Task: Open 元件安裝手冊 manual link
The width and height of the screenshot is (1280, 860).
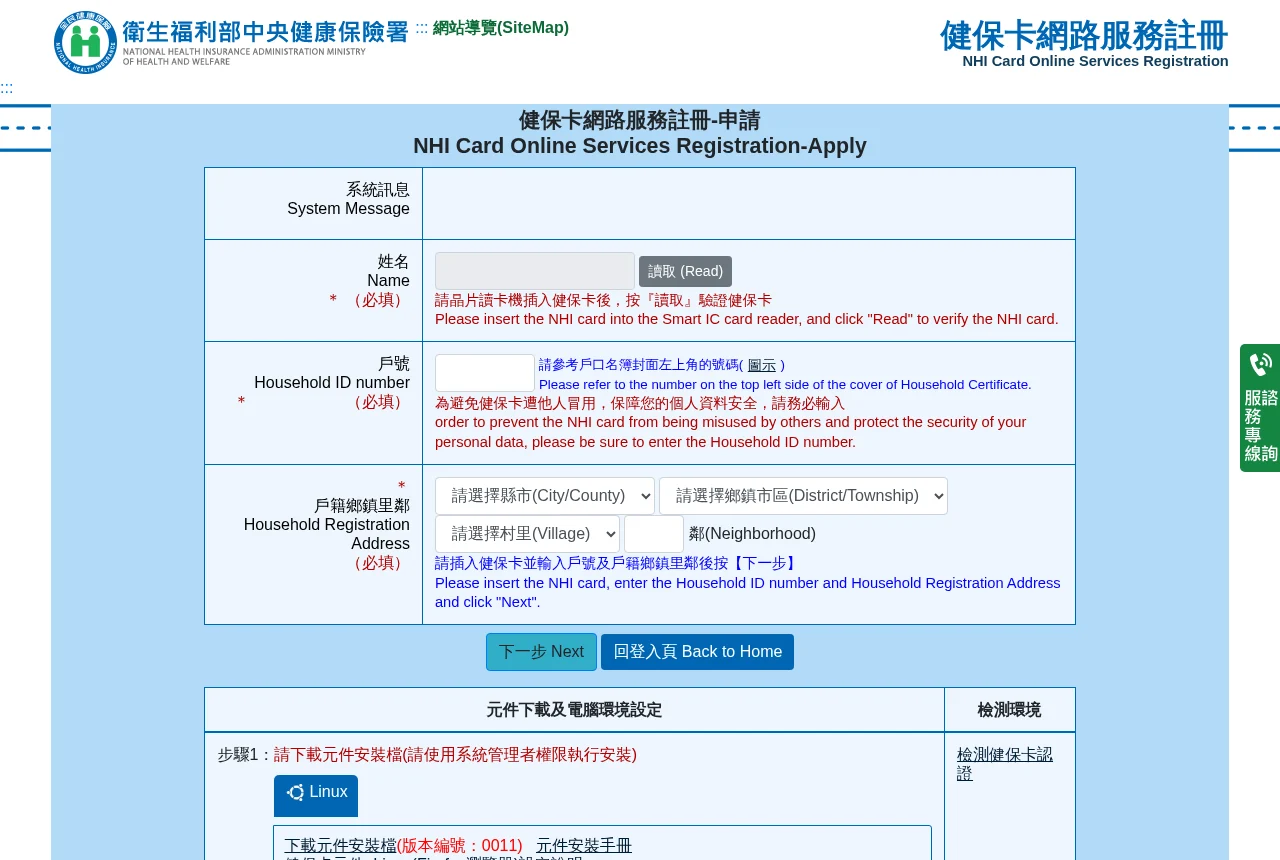Action: coord(584,846)
